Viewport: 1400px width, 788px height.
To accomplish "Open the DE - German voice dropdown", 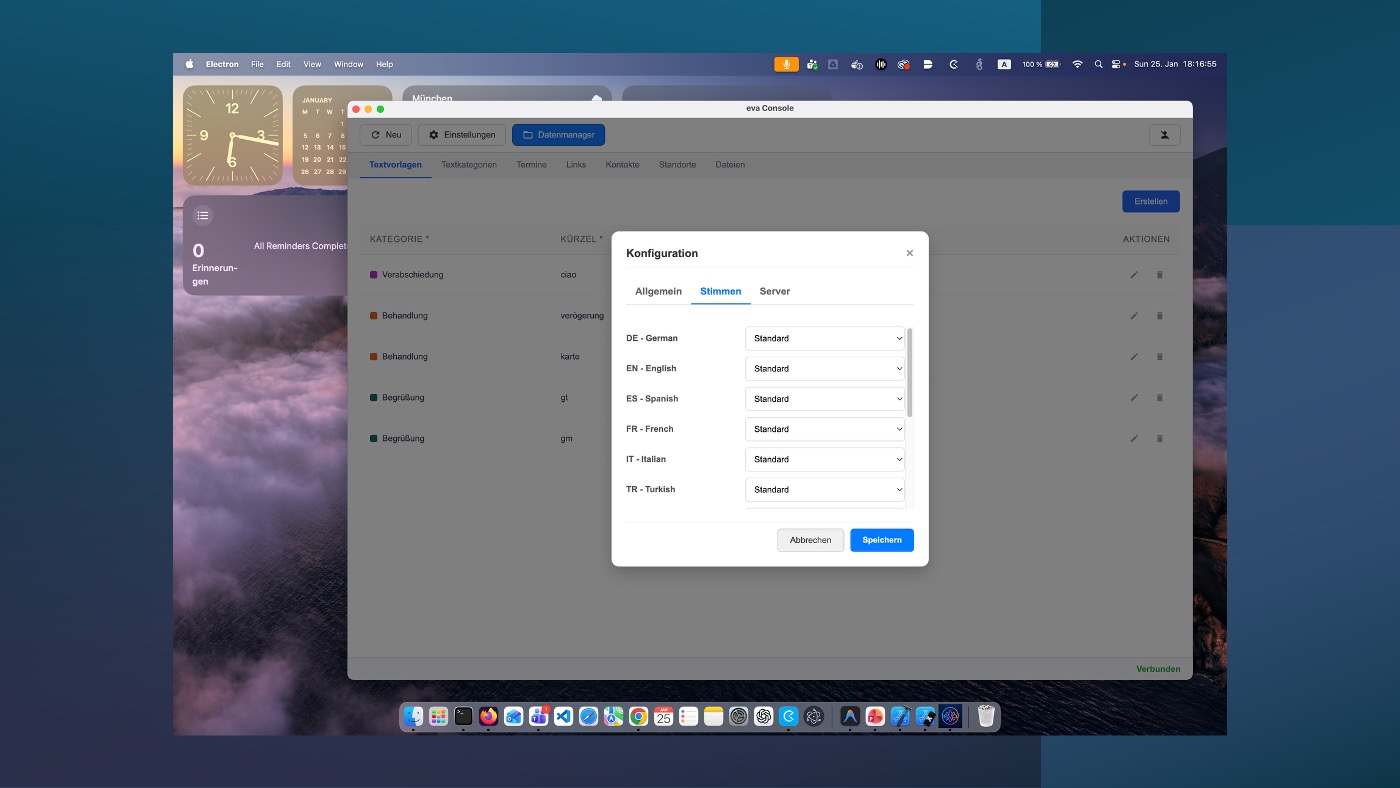I will pos(825,339).
